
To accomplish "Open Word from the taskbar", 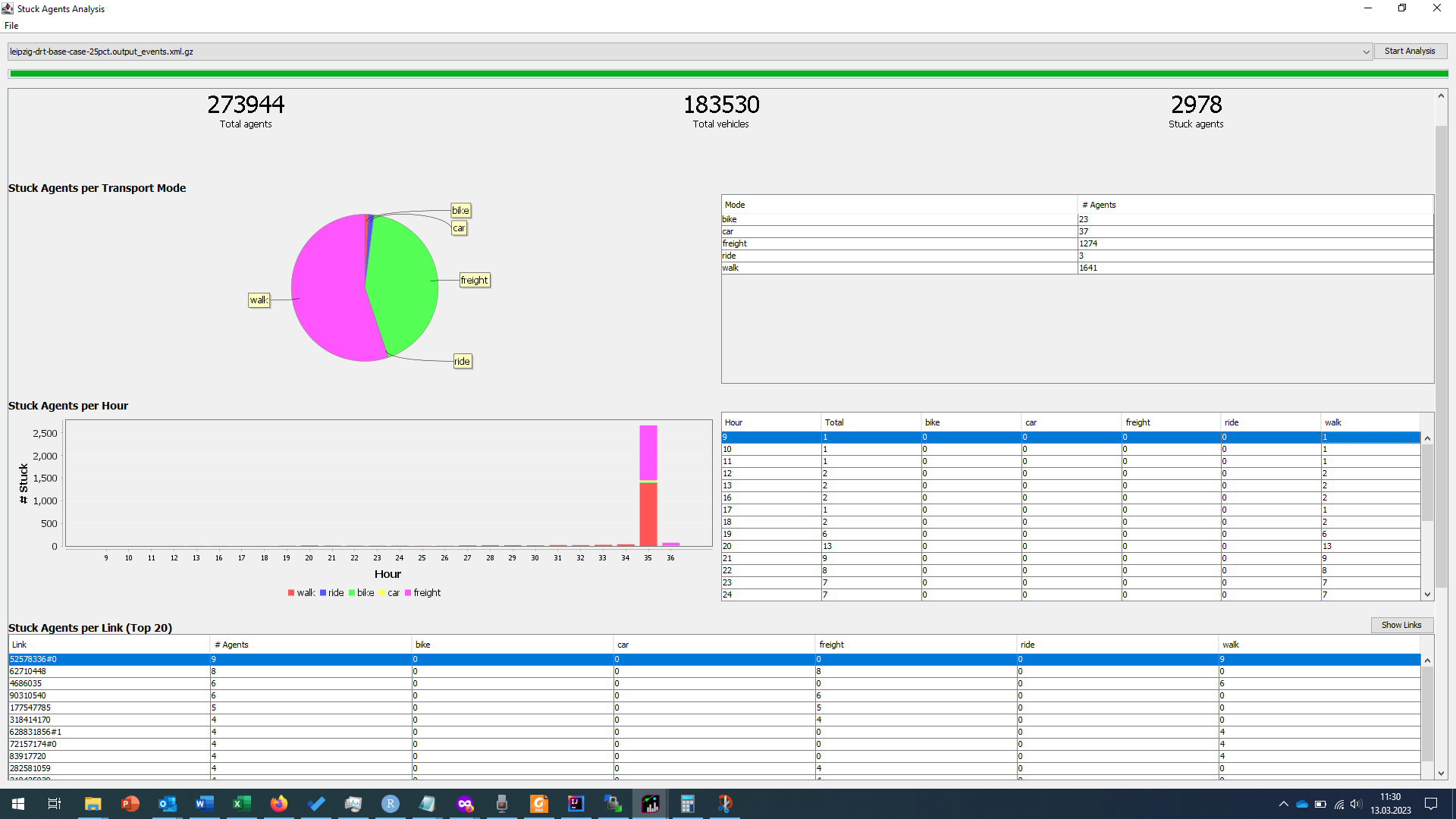I will tap(205, 804).
